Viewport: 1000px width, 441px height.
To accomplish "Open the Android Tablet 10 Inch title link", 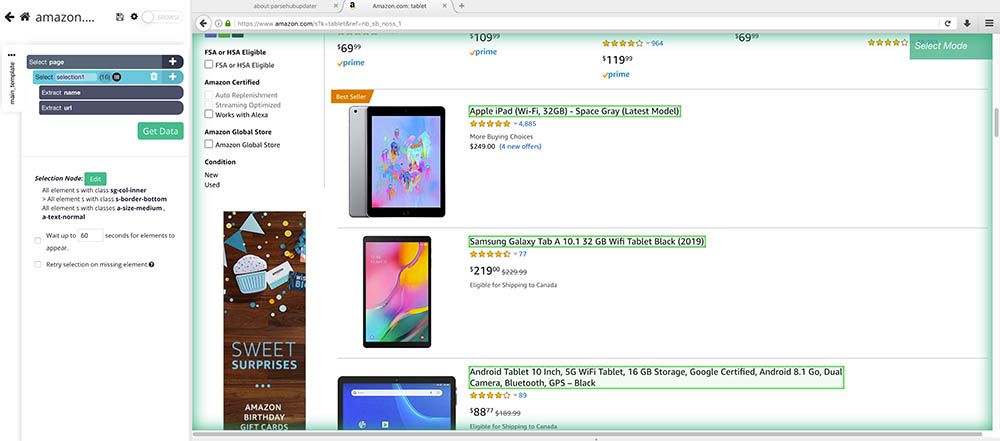I will (x=656, y=377).
